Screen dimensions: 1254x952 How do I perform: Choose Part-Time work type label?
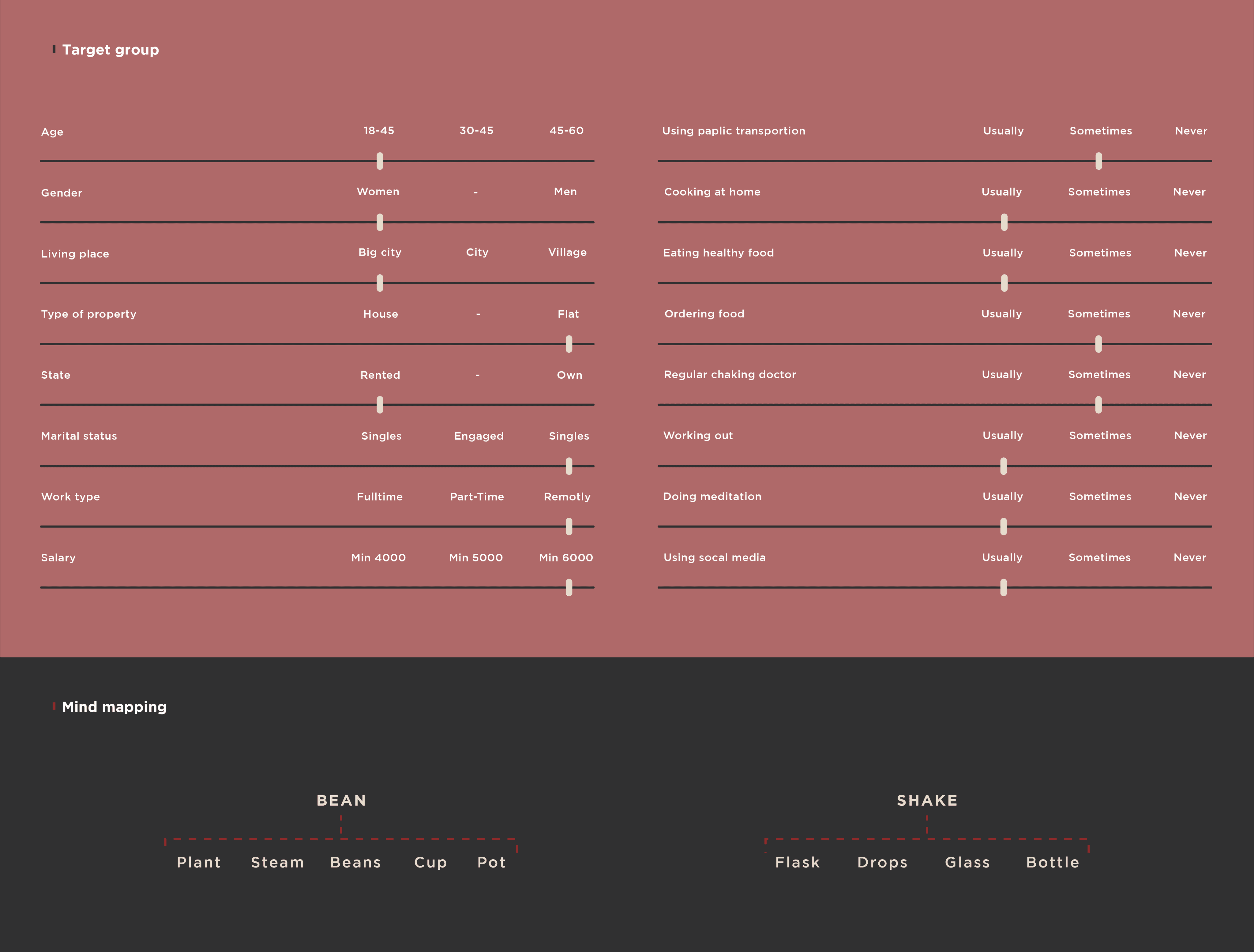pos(477,497)
